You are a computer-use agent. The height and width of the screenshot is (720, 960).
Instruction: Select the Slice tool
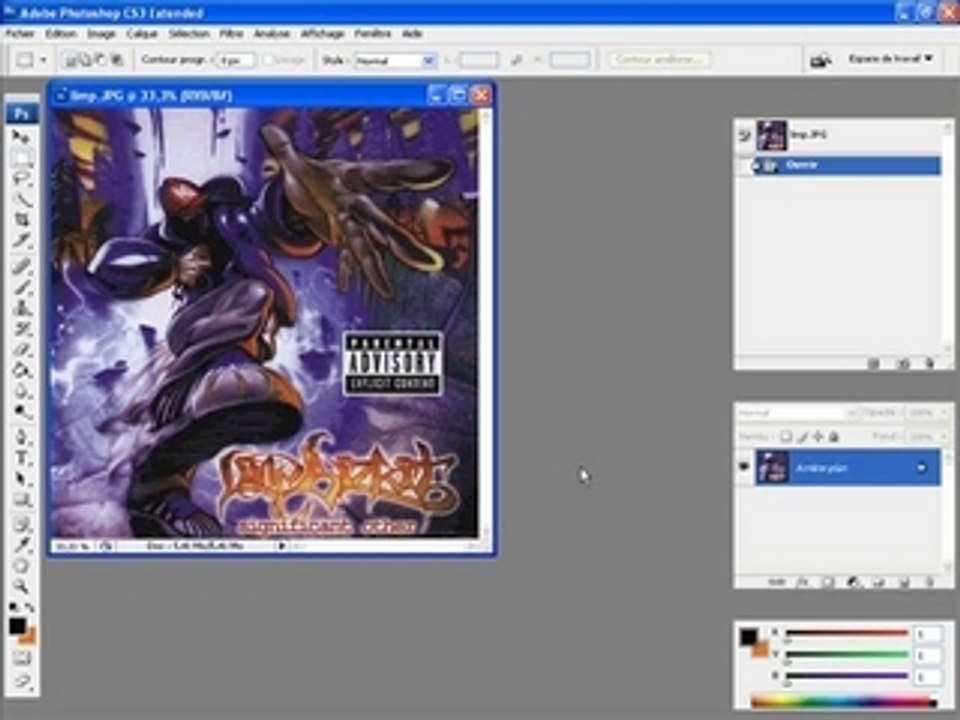tap(22, 240)
